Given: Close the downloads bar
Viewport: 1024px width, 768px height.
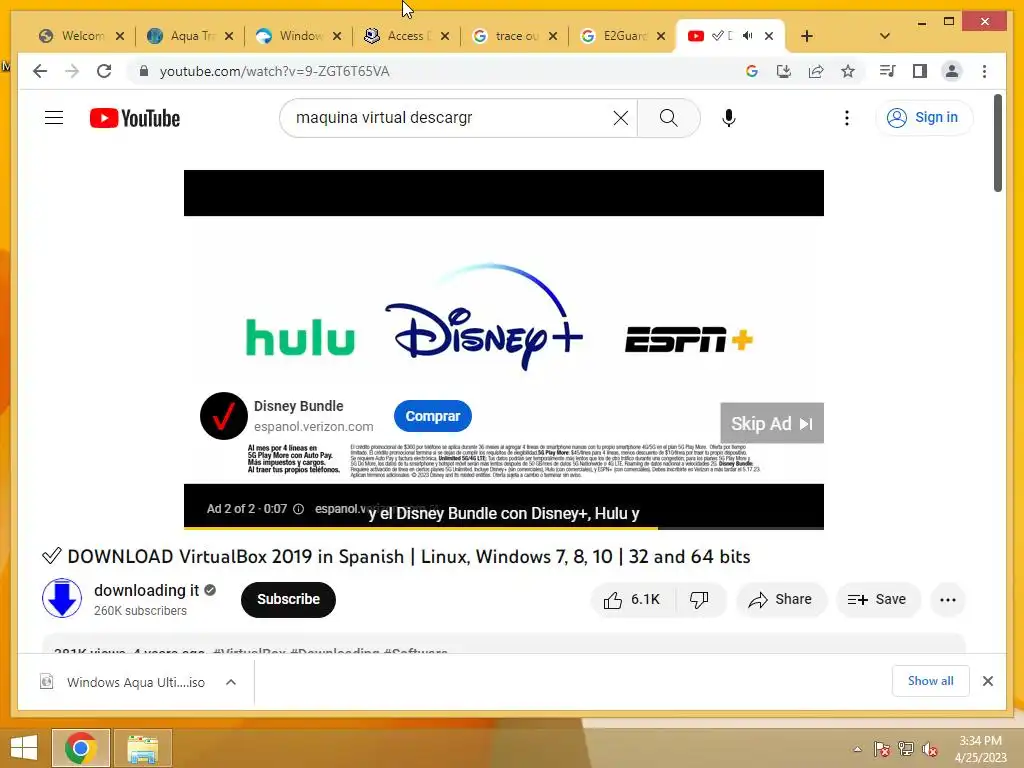Looking at the screenshot, I should pos(988,681).
